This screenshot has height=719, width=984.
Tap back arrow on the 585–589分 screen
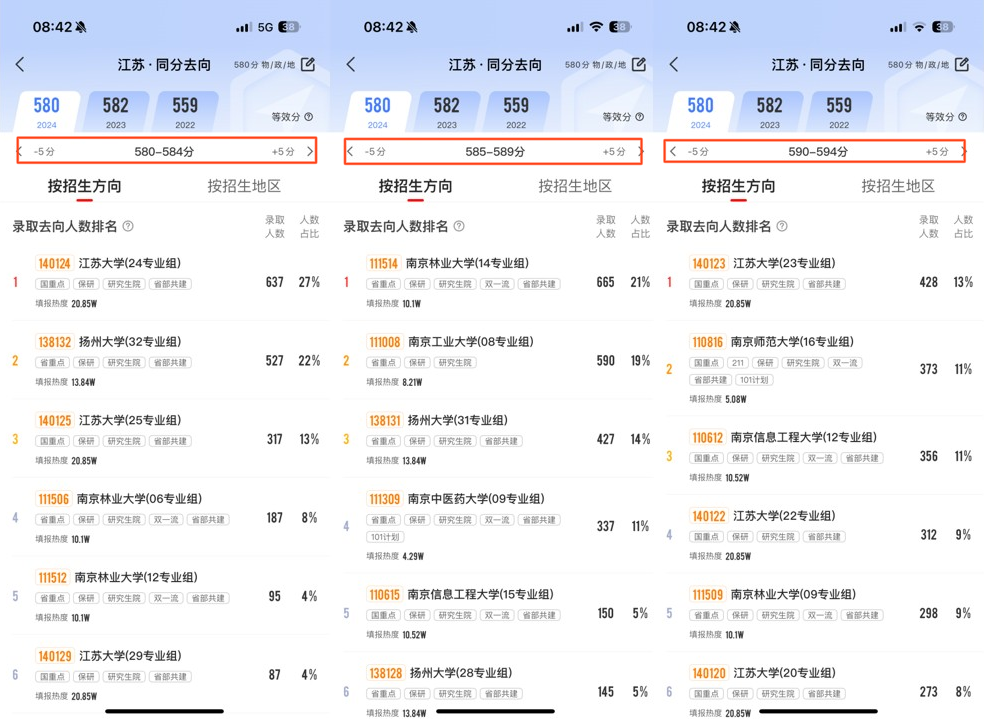coord(351,65)
